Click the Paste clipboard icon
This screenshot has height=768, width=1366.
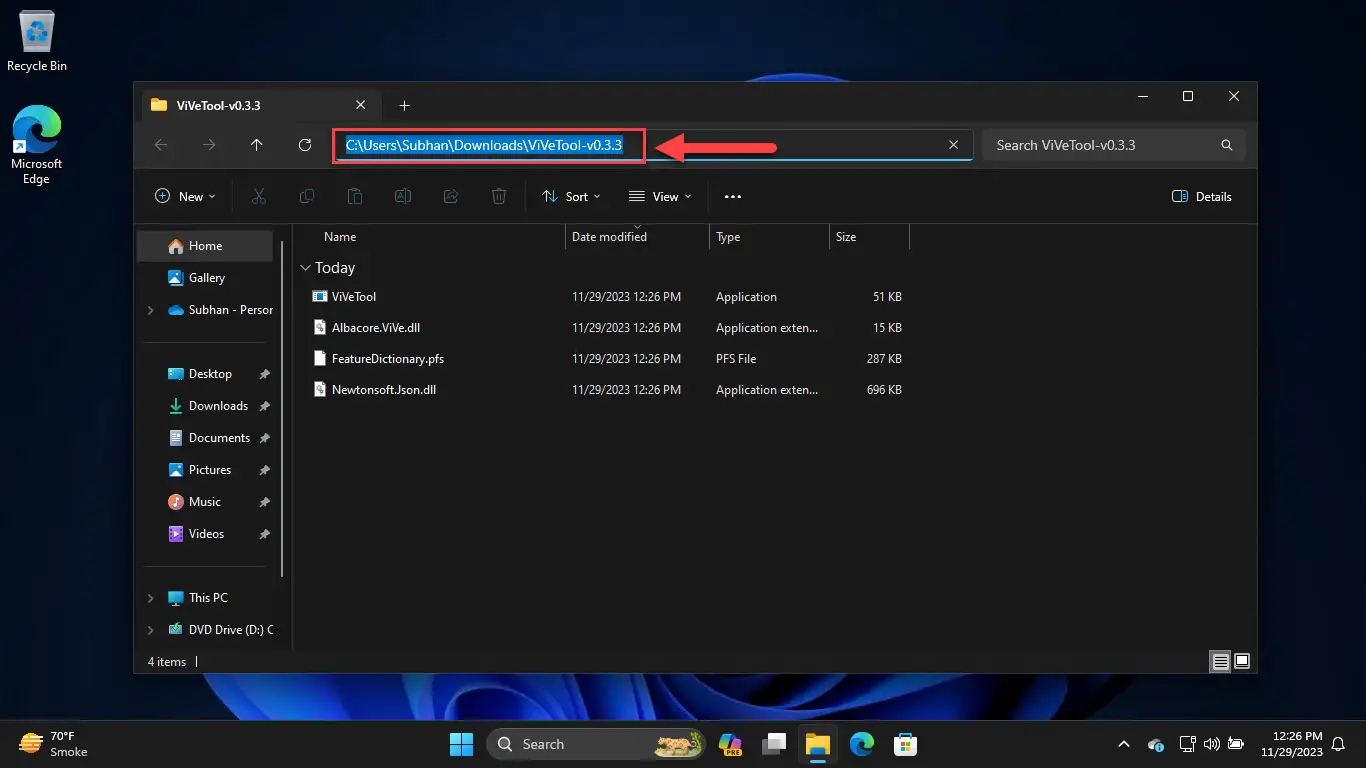point(355,196)
